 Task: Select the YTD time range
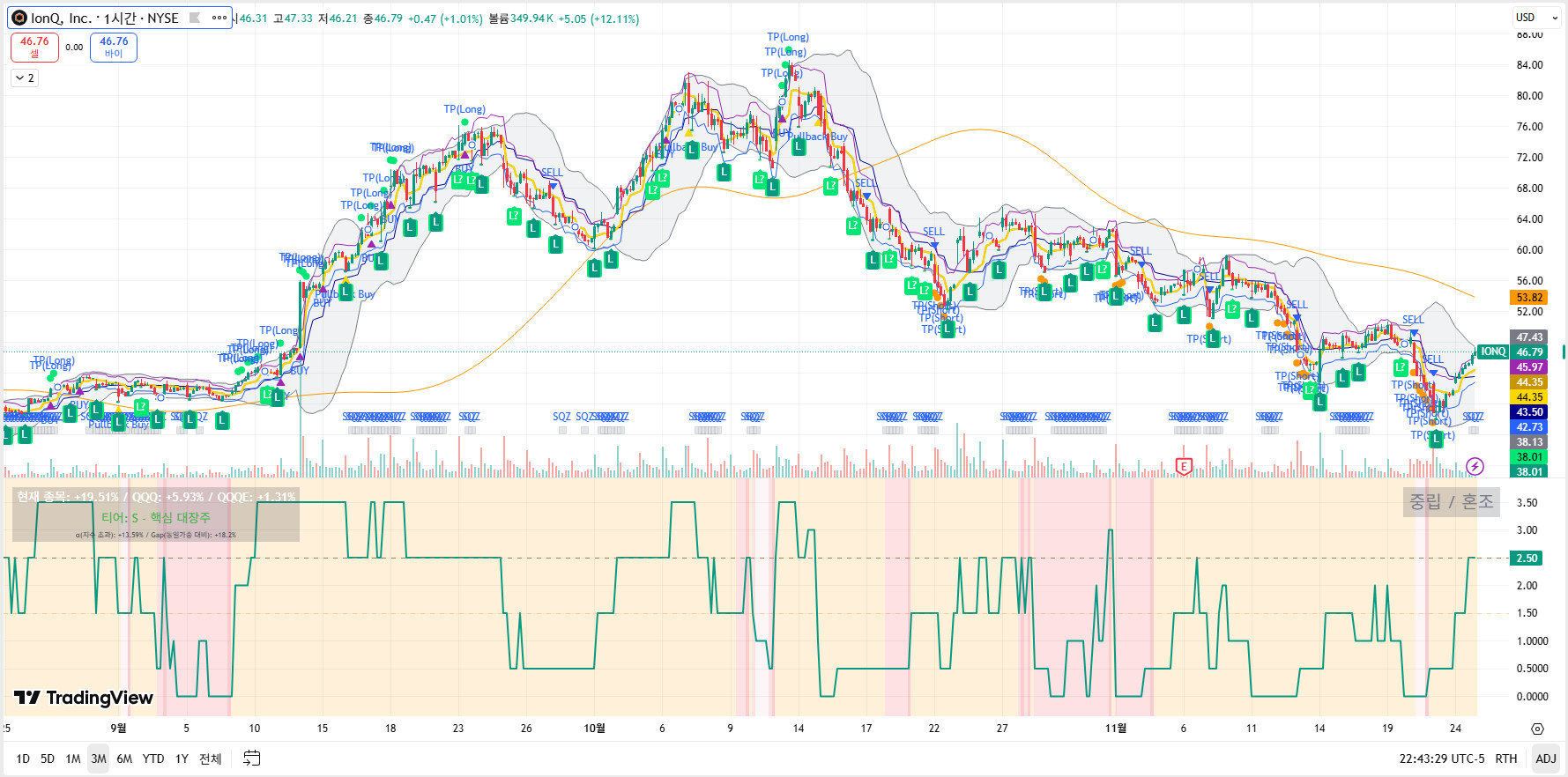click(x=153, y=758)
